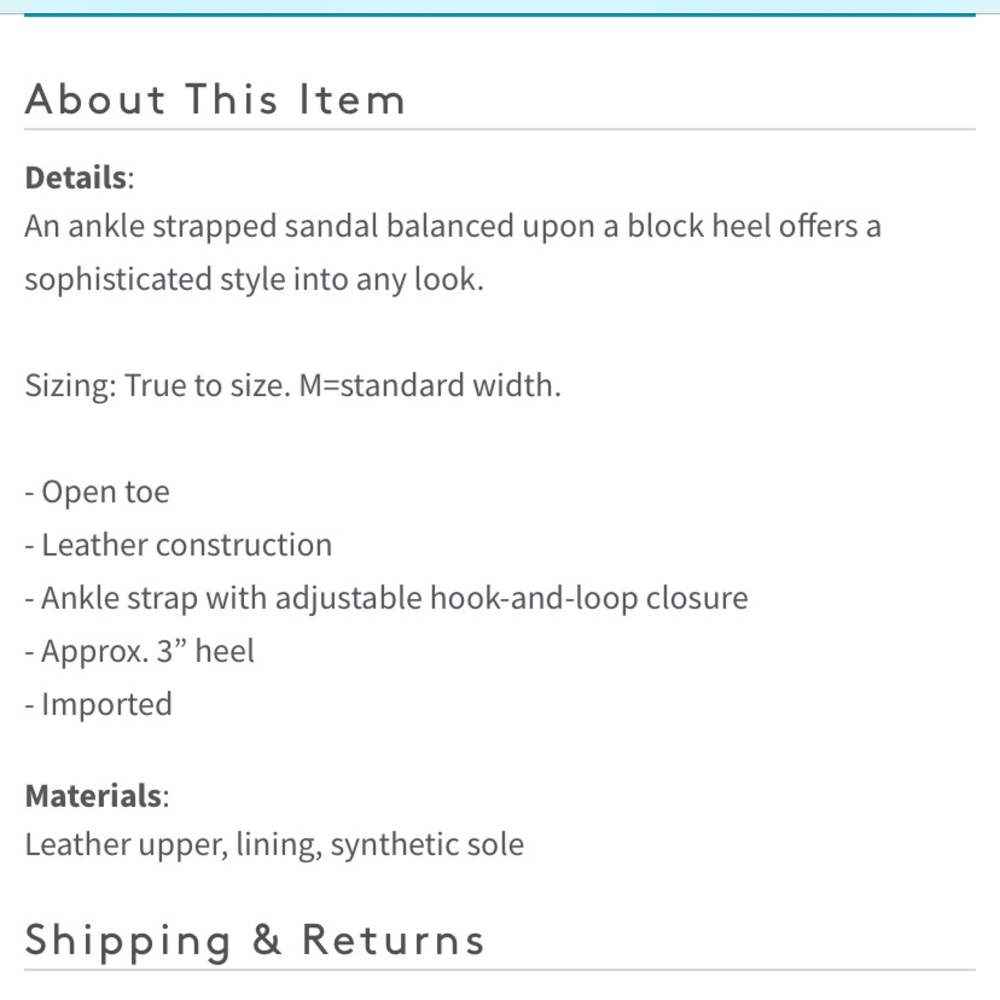
Task: Click the "Open toe" bullet line
Action: [x=97, y=492]
